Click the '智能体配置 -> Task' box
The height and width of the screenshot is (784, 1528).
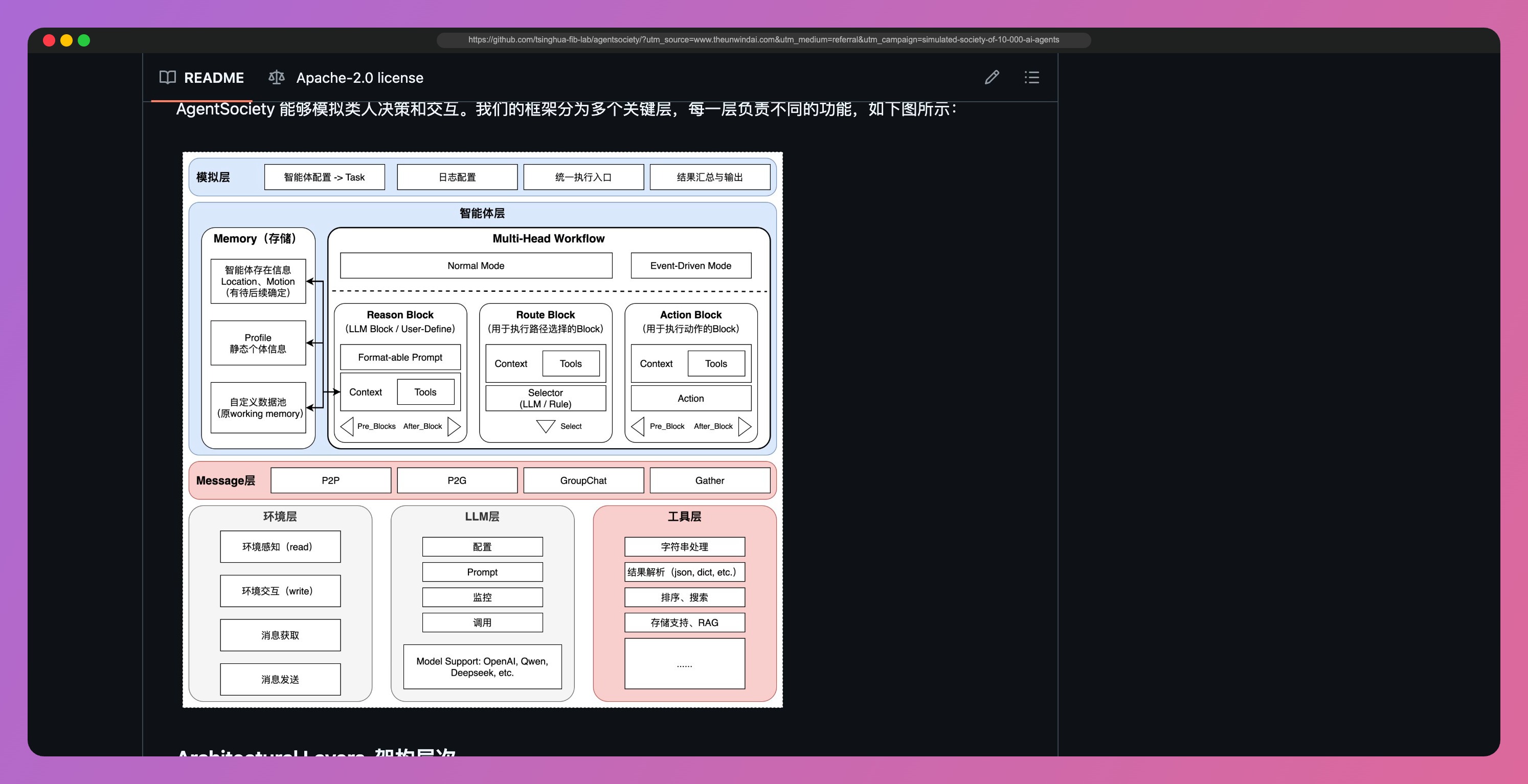pos(324,177)
